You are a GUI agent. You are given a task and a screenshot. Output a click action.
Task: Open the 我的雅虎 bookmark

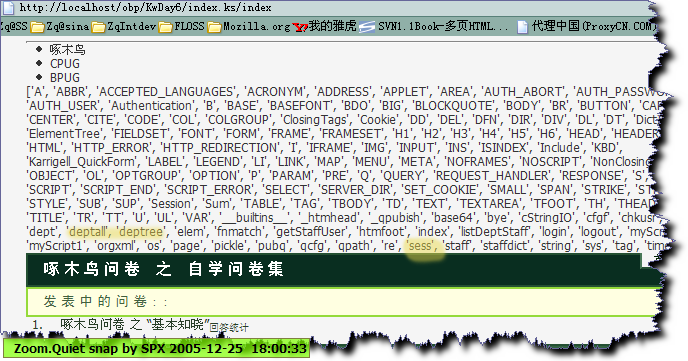[332, 26]
